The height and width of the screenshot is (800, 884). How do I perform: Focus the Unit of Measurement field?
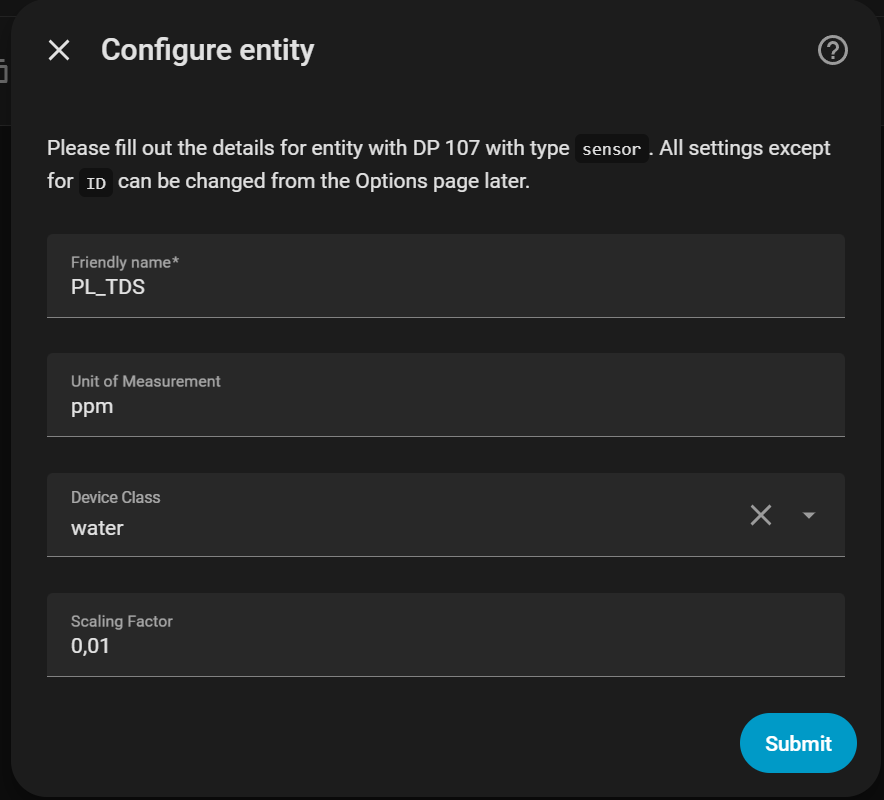[x=445, y=395]
